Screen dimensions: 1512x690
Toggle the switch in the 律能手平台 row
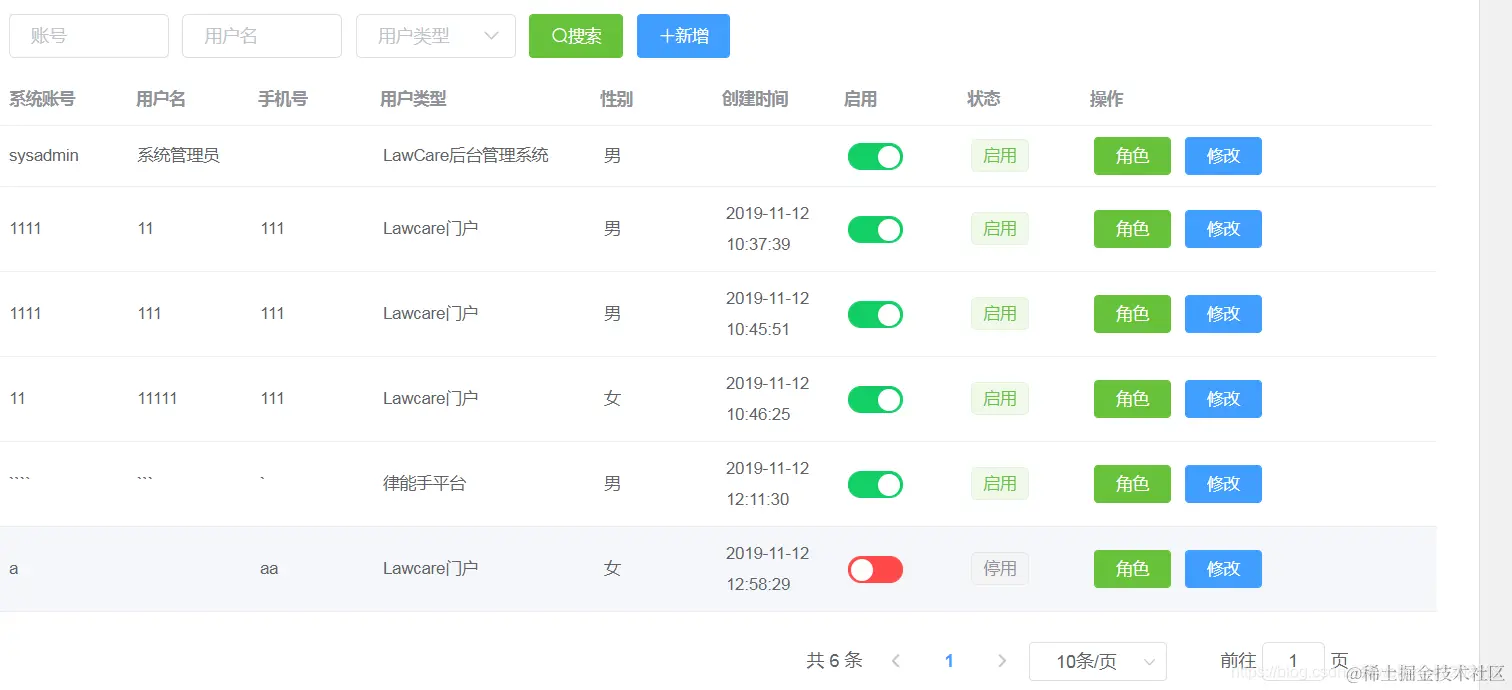tap(875, 485)
